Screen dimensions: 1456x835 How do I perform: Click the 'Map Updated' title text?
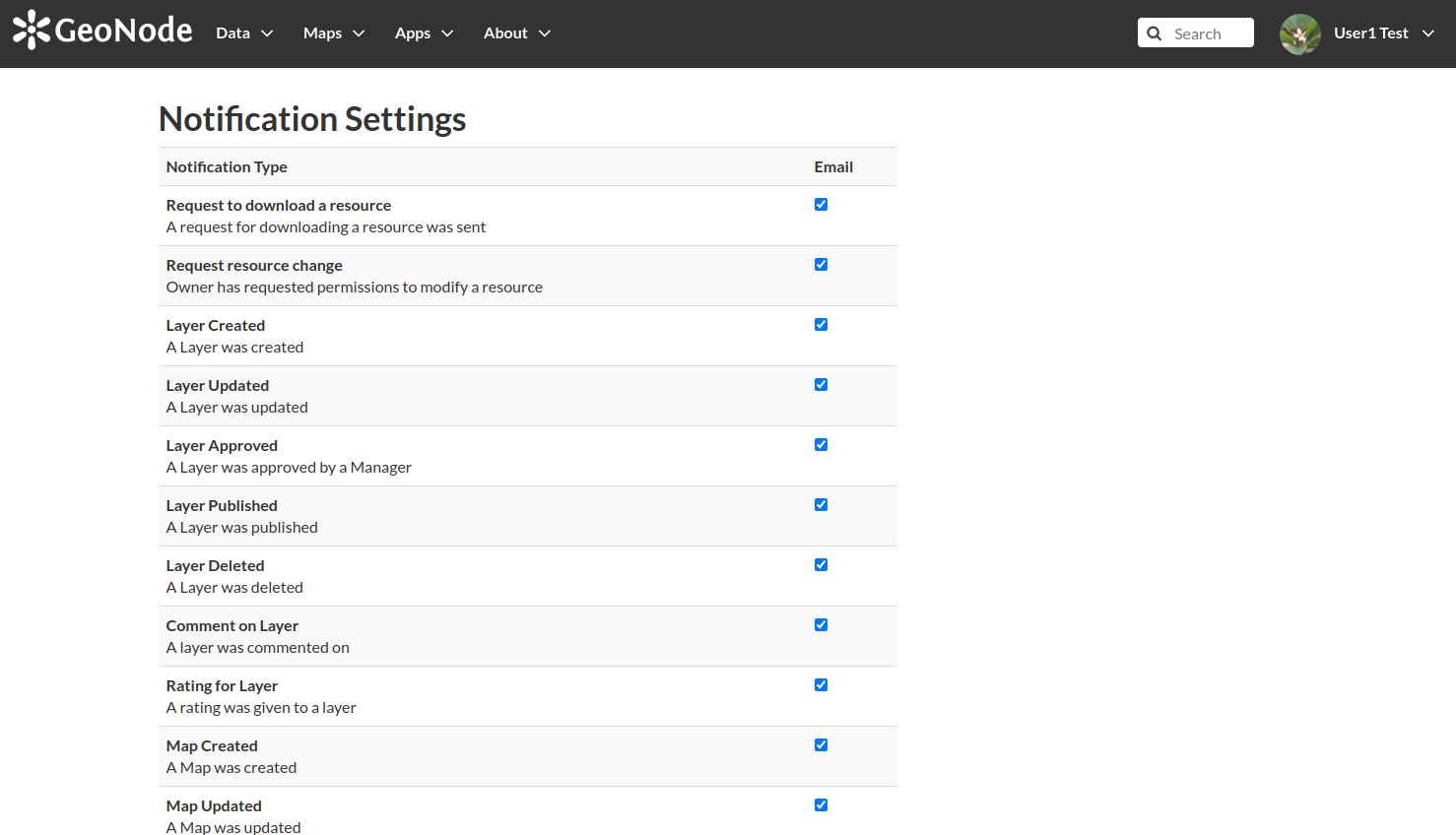pyautogui.click(x=214, y=806)
